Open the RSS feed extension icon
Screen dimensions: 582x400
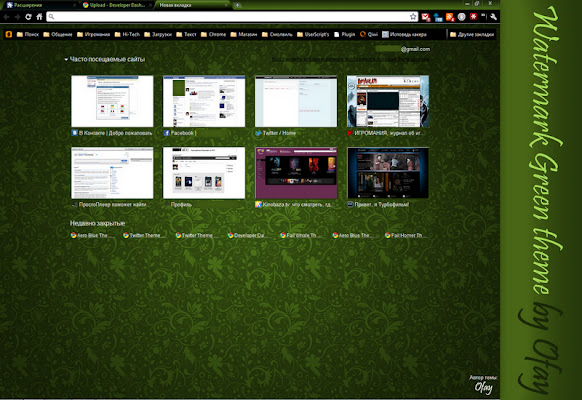point(450,17)
